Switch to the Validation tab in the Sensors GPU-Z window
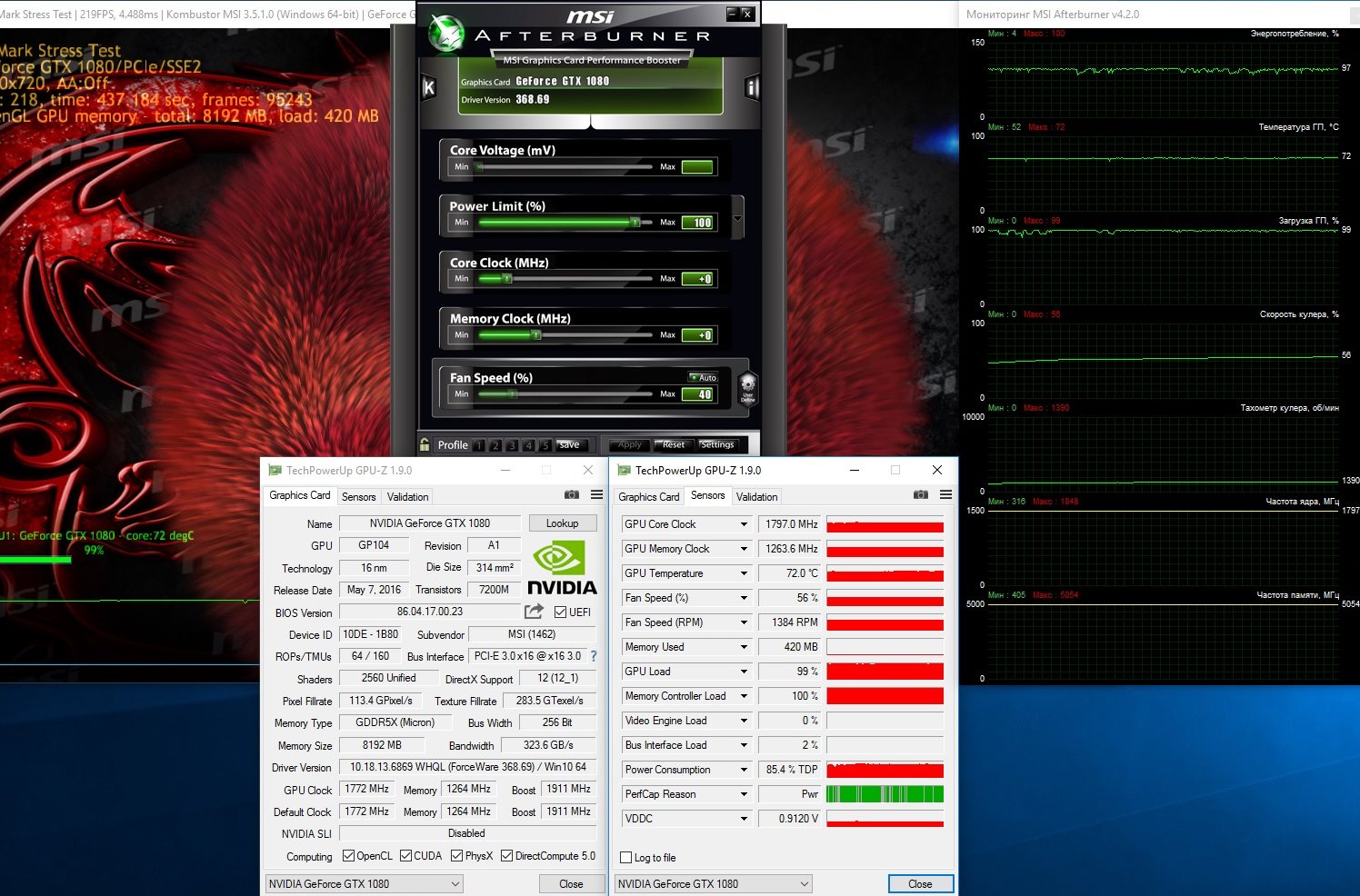Viewport: 1360px width, 896px height. coord(756,497)
